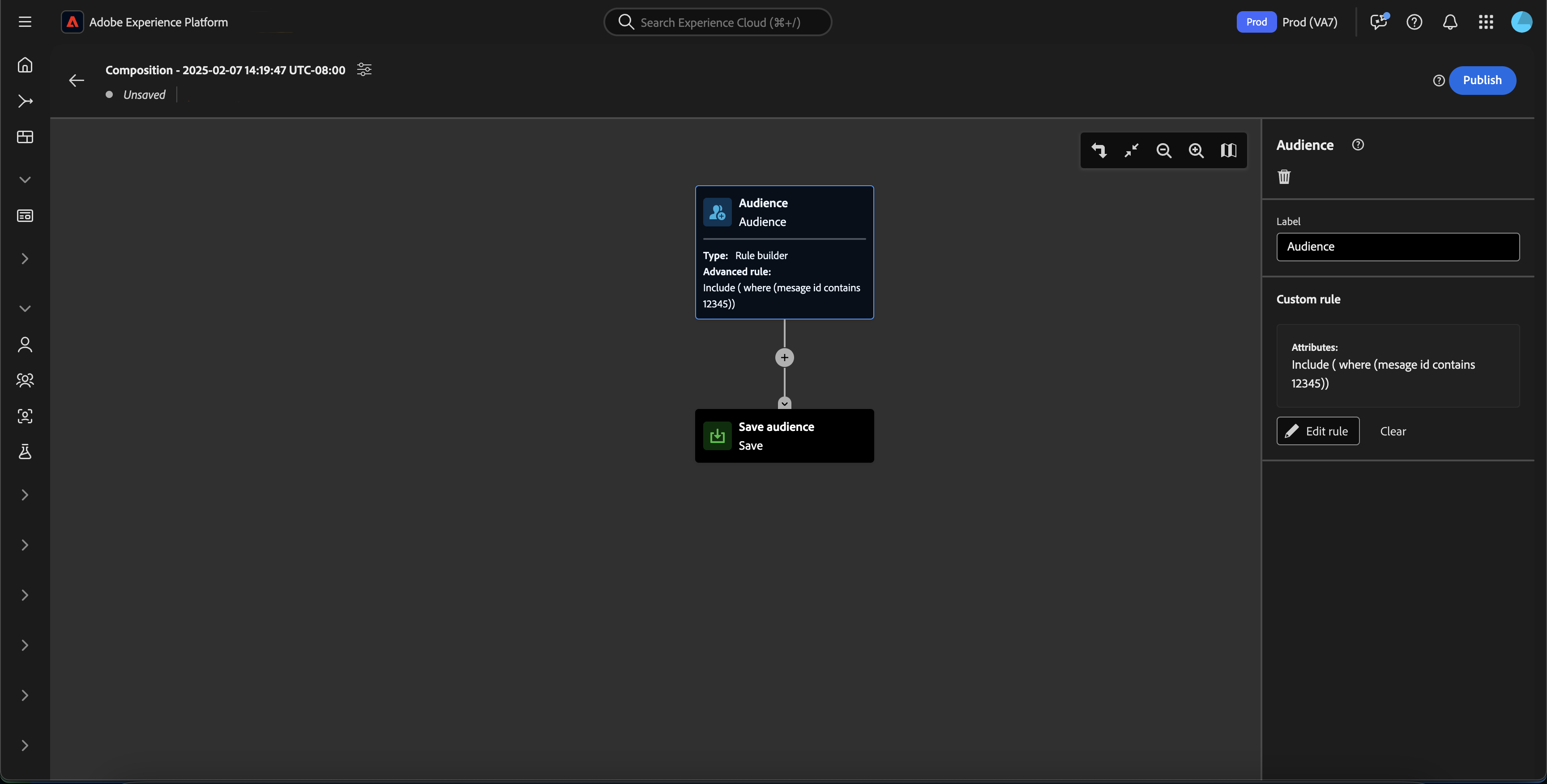This screenshot has width=1547, height=784.
Task: Go to Home in the left sidebar
Action: click(x=25, y=65)
